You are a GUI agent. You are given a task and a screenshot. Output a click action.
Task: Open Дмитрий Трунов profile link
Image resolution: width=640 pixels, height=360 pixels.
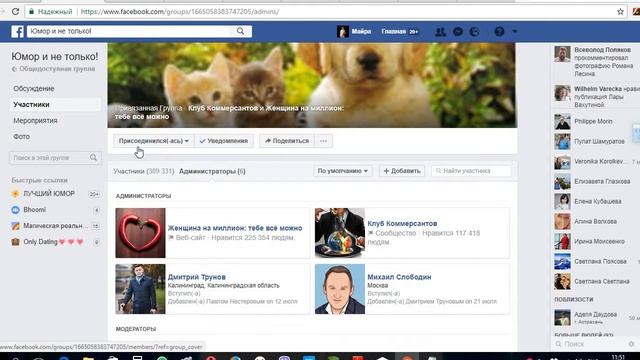pos(197,277)
